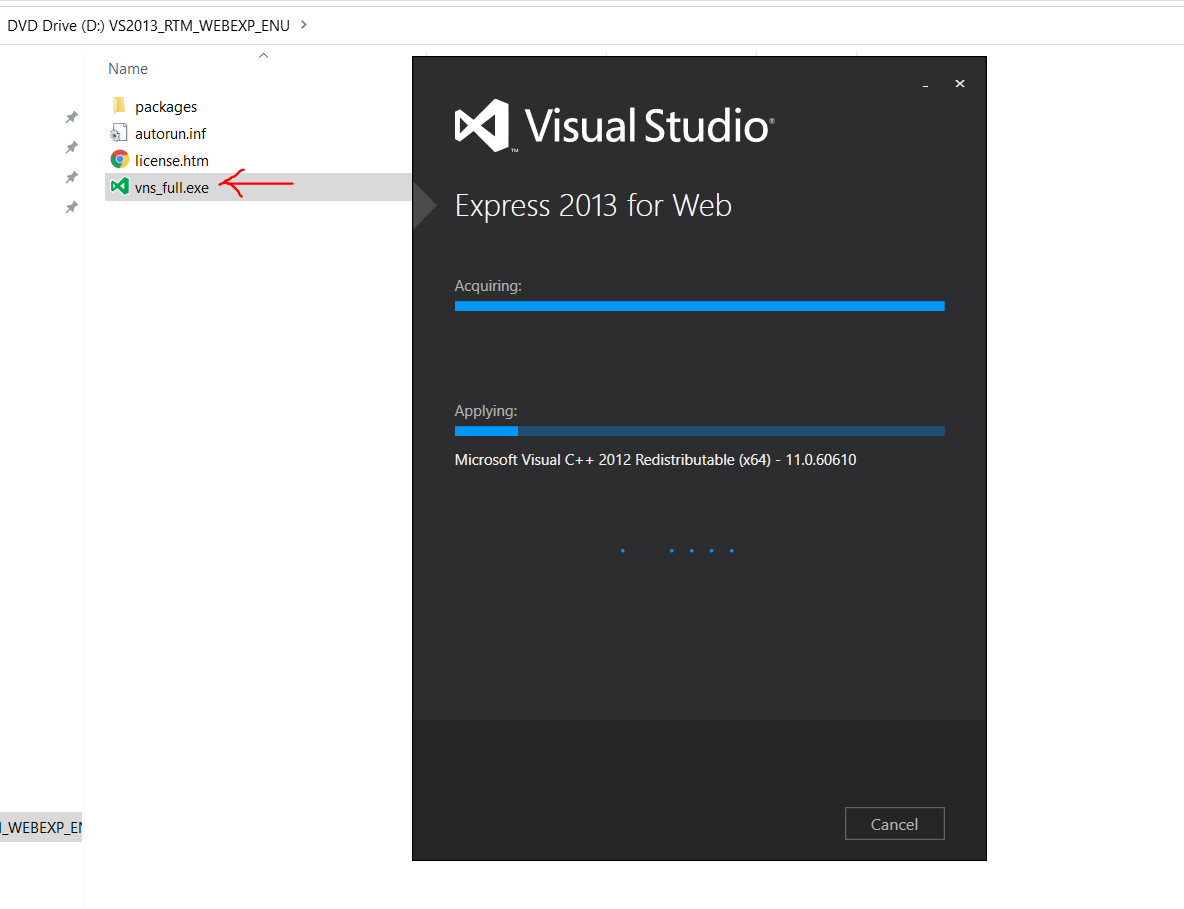This screenshot has height=909, width=1184.
Task: Click the Applying label
Action: click(x=486, y=411)
